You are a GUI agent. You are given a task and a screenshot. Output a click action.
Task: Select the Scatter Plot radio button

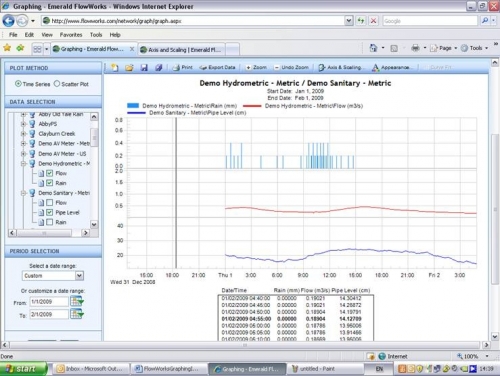[57, 84]
